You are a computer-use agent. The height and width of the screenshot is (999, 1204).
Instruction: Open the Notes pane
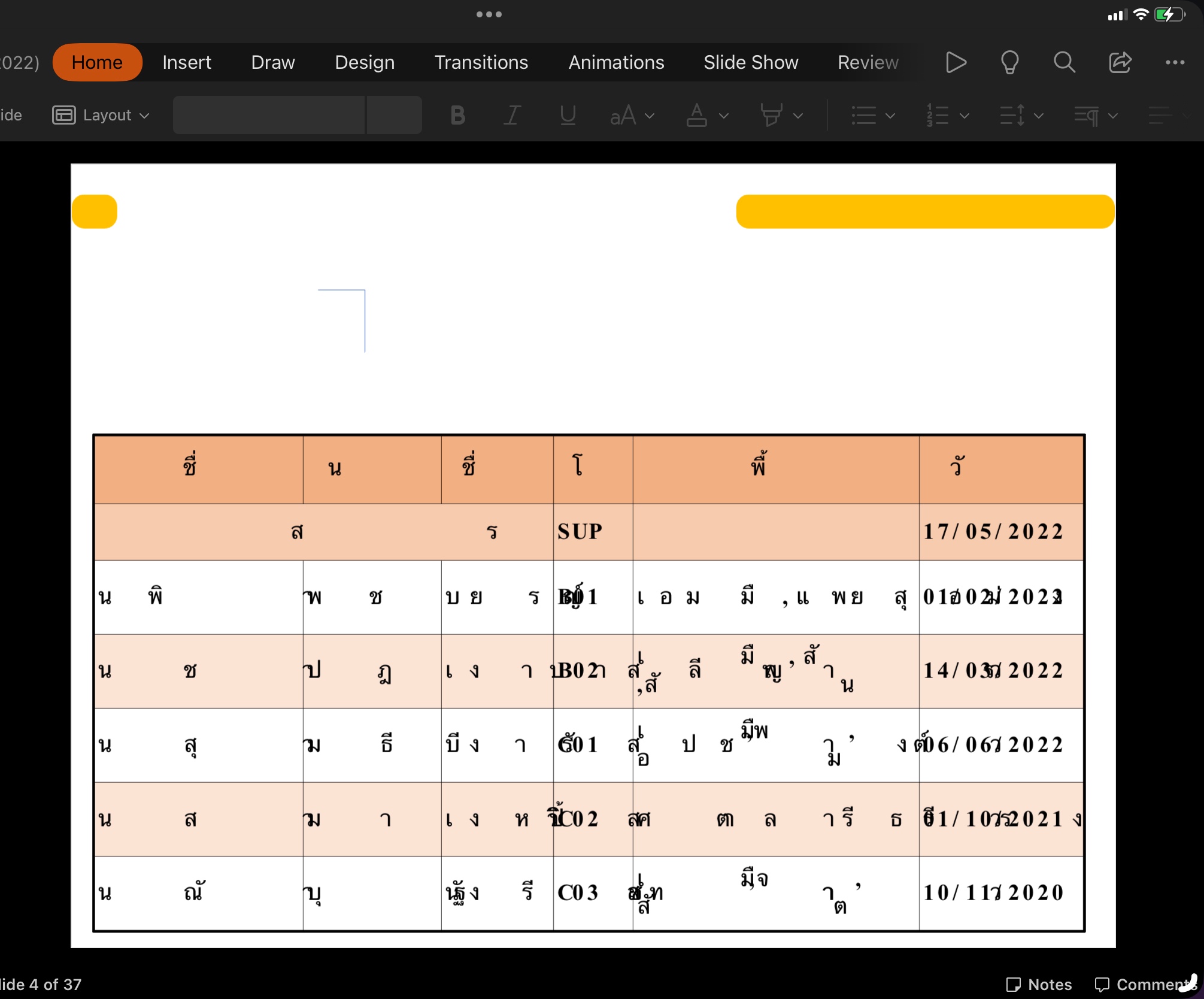[1039, 984]
